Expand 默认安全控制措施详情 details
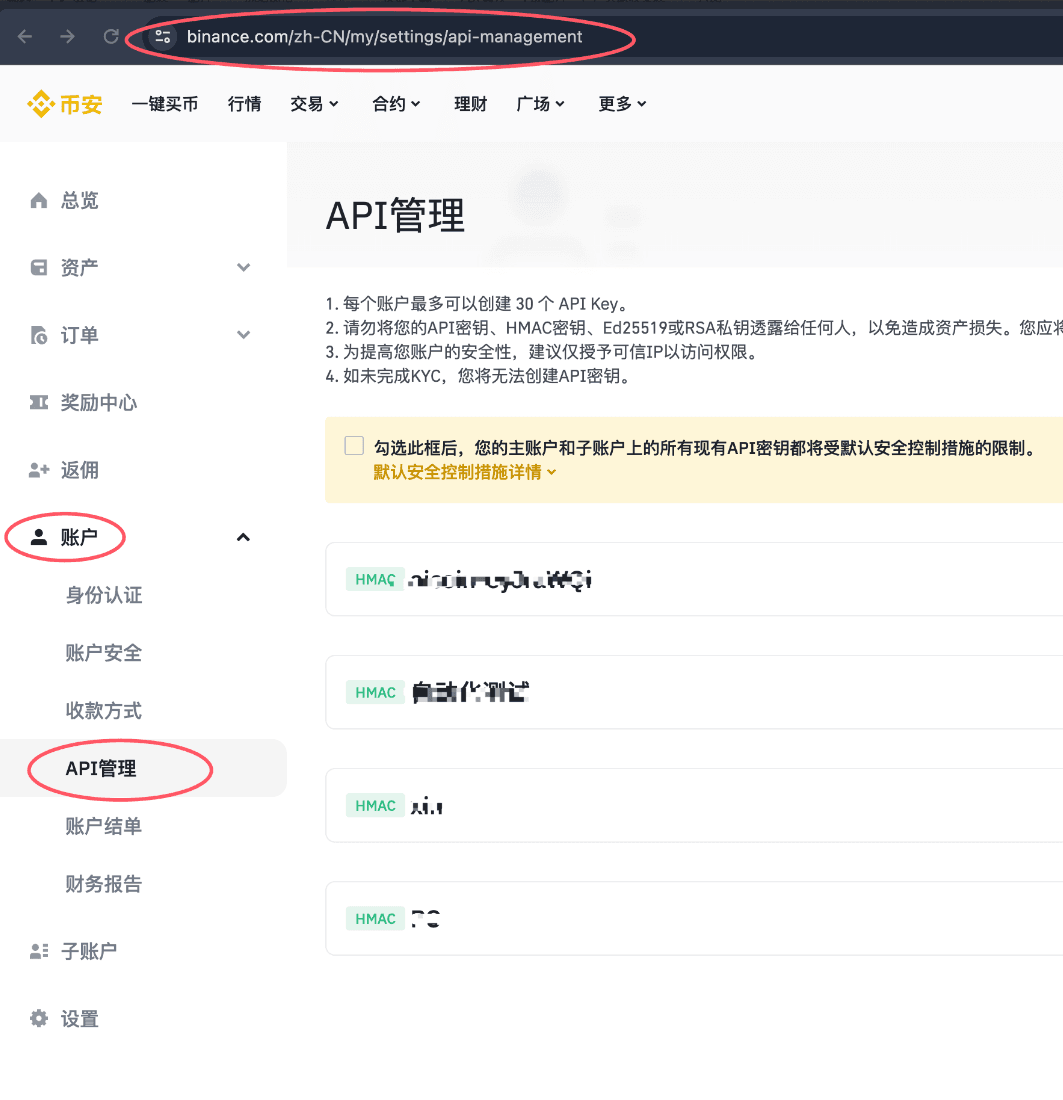The width and height of the screenshot is (1063, 1100). pyautogui.click(x=464, y=472)
